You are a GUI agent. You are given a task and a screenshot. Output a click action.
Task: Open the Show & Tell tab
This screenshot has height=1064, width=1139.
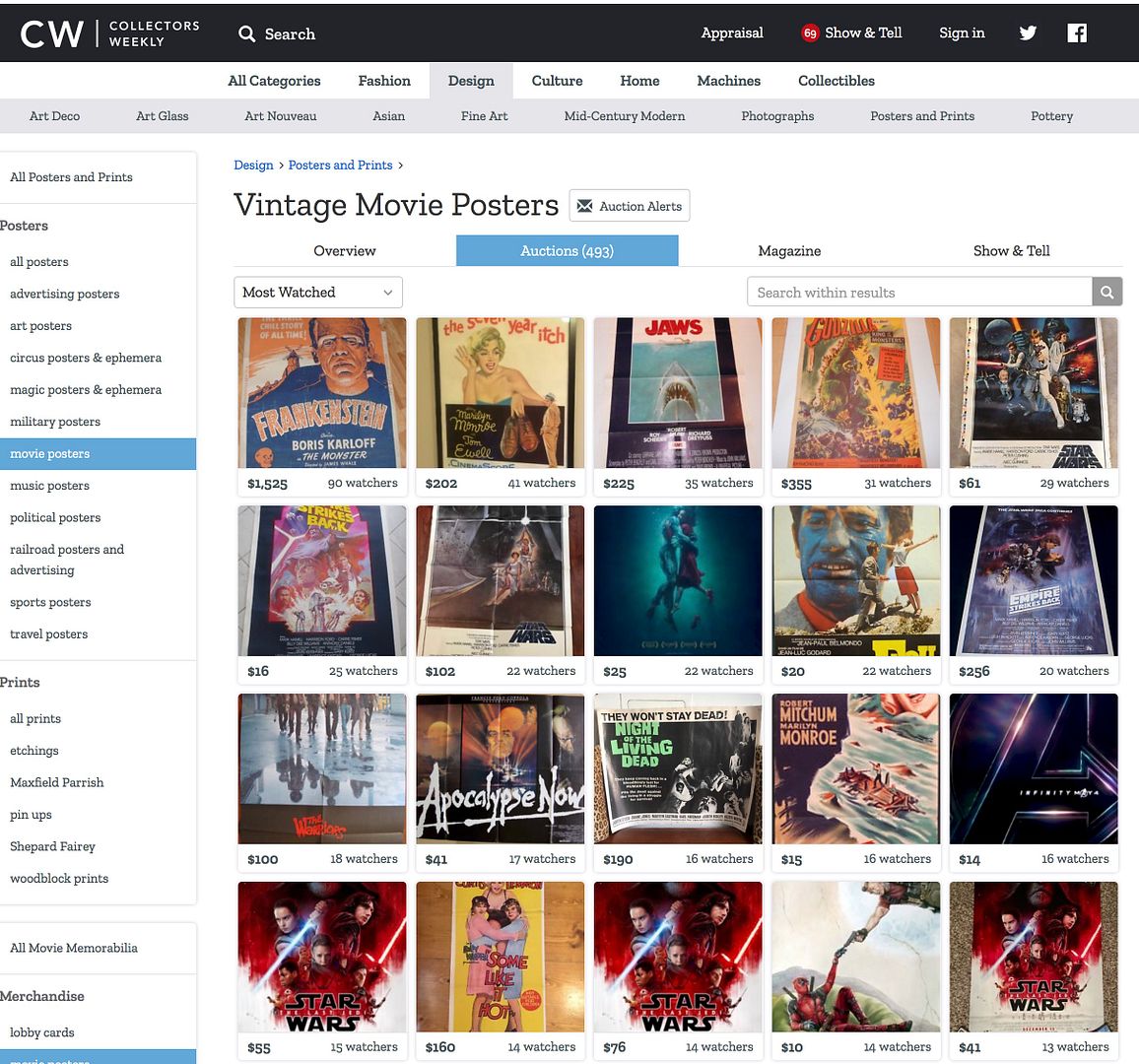(1011, 250)
